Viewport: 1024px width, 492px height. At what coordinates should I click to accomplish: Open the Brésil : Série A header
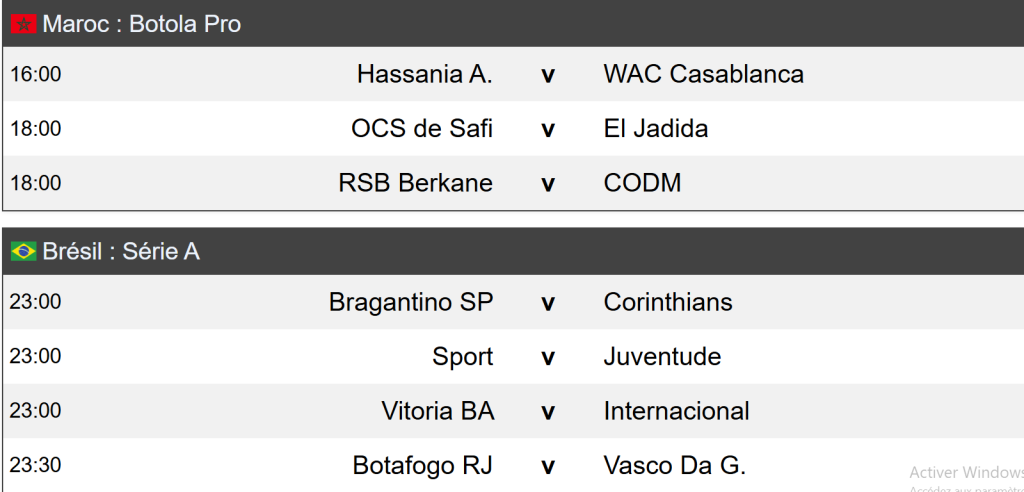pos(121,252)
